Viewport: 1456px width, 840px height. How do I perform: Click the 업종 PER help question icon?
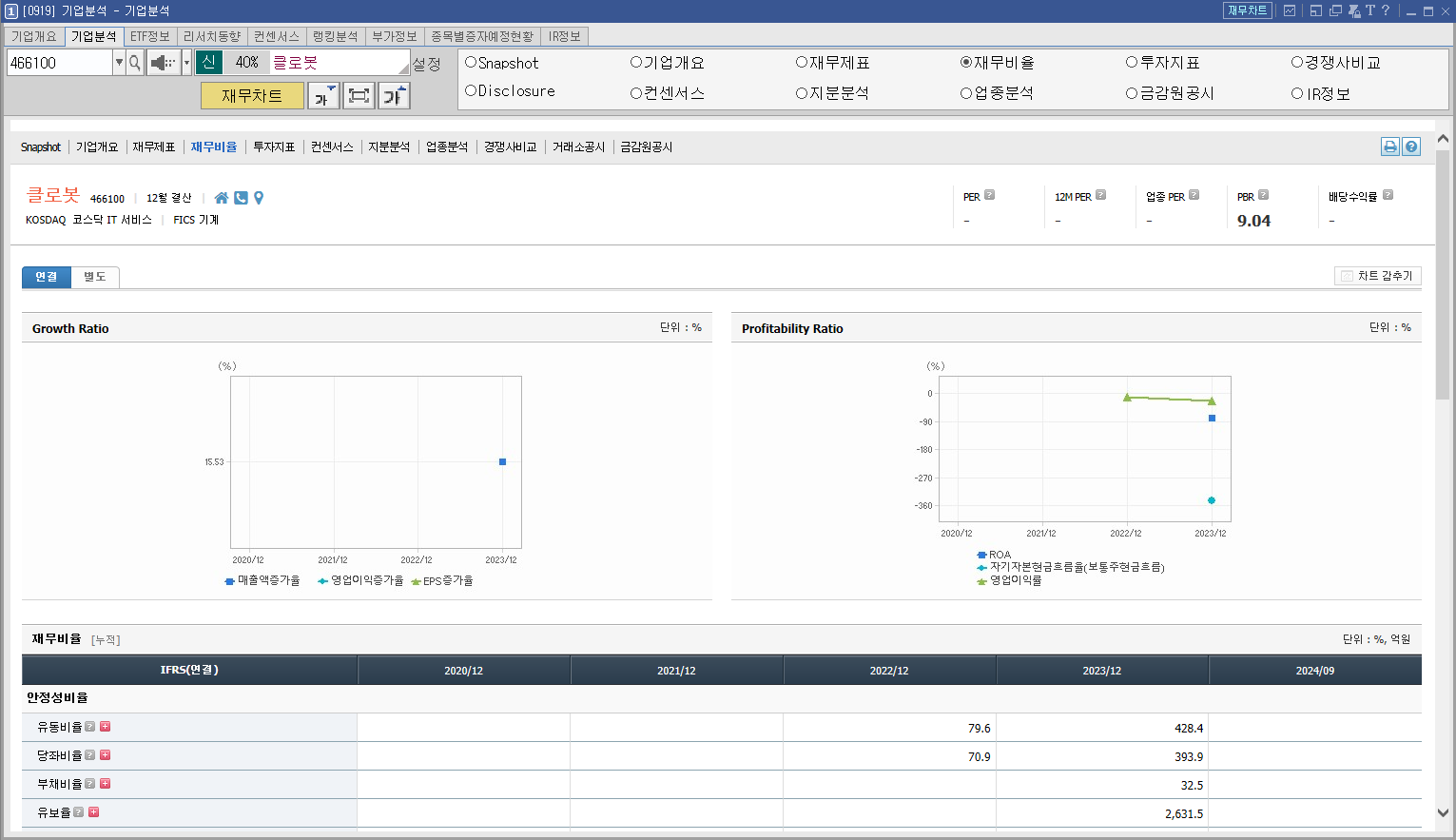pyautogui.click(x=1194, y=195)
